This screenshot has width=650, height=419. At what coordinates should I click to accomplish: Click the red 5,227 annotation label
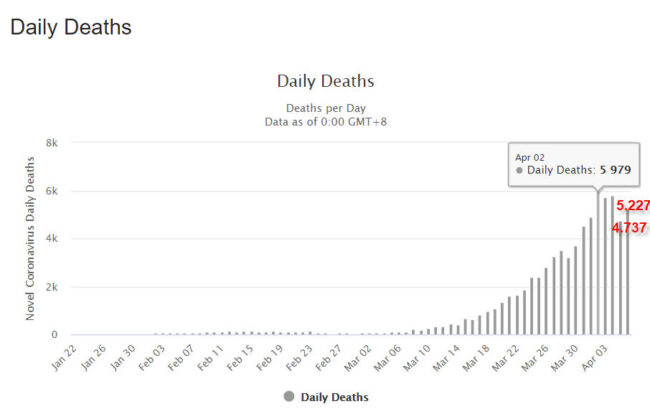tap(633, 205)
